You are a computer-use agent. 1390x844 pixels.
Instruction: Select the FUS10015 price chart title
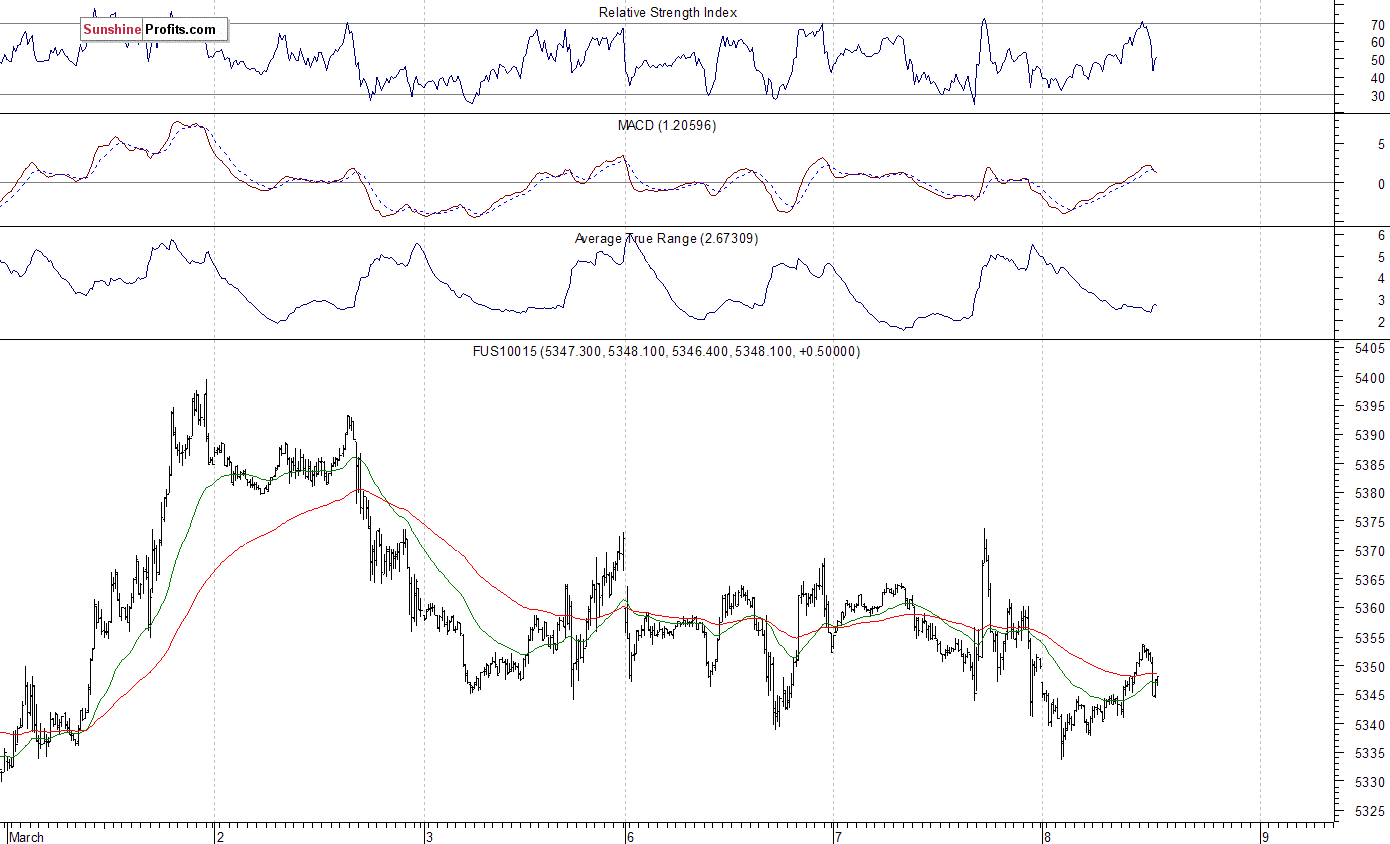click(x=667, y=351)
